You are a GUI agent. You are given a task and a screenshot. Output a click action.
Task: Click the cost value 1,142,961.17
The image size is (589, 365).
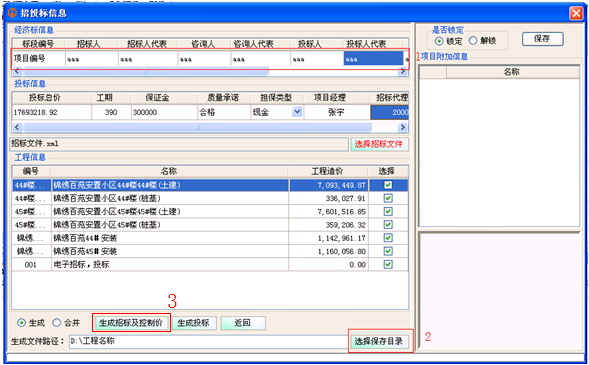click(342, 238)
